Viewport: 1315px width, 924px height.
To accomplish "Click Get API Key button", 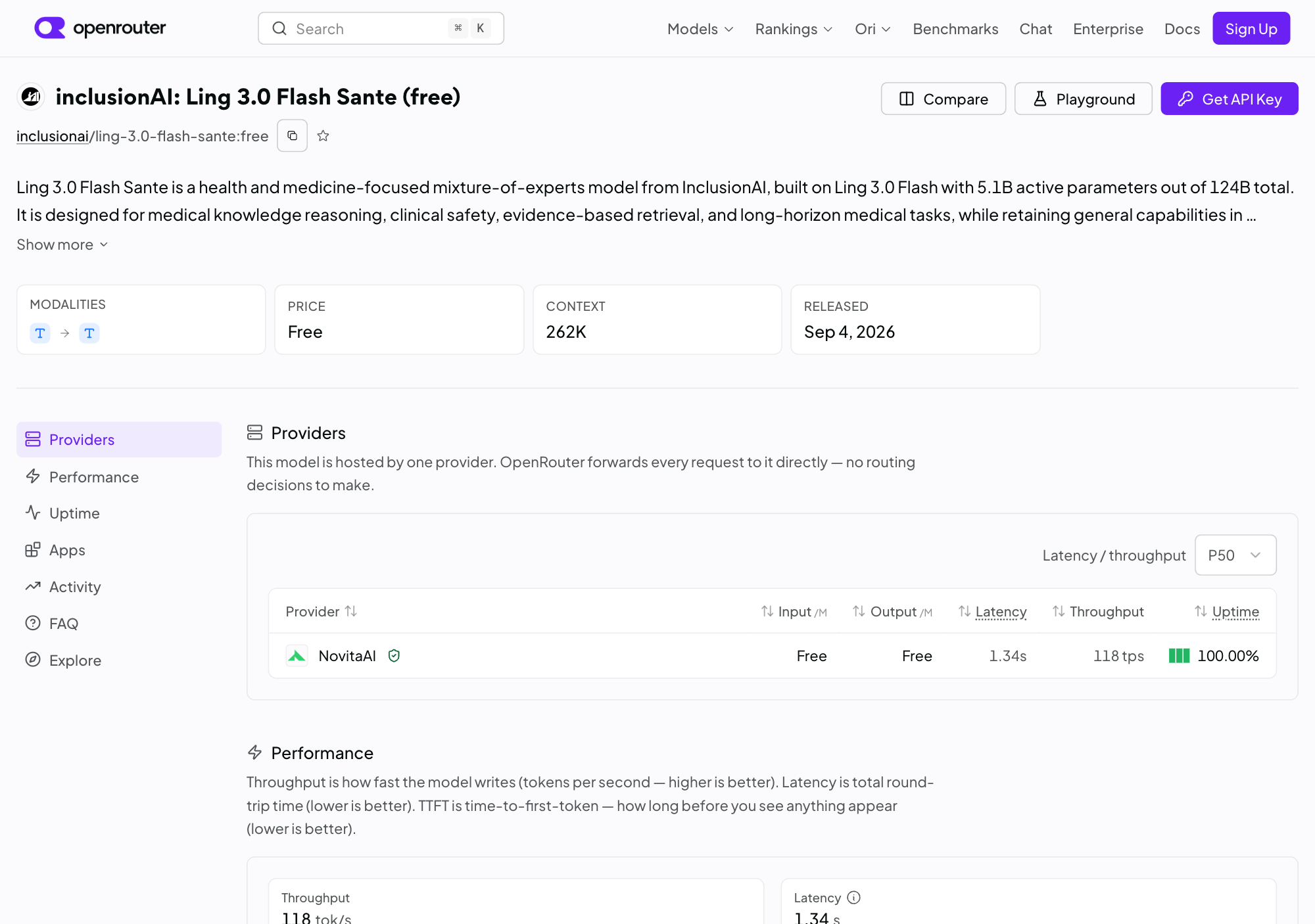I will click(x=1229, y=99).
